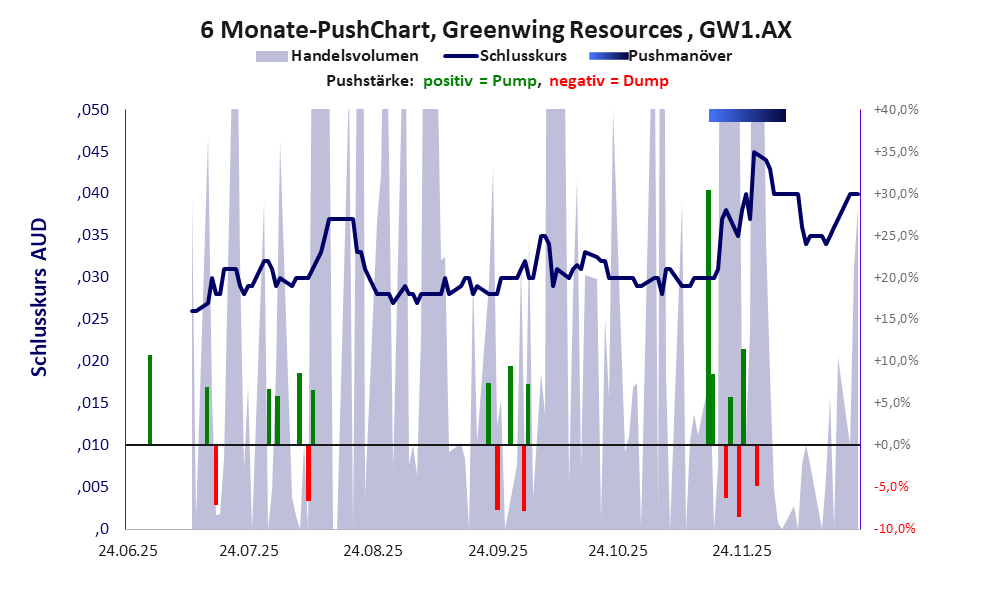This screenshot has width=992, height=593.
Task: Click the Pushmanöver gradient legend swatch
Action: [608, 56]
